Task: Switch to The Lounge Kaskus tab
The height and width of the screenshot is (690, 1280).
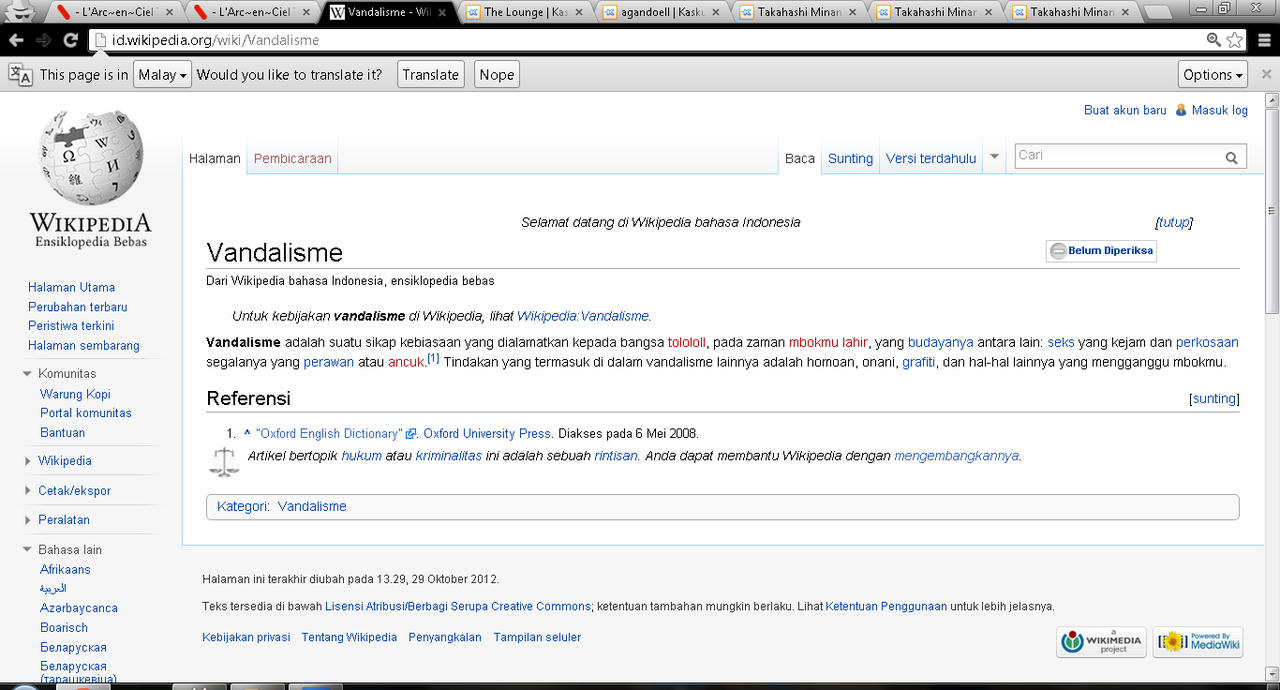Action: (x=526, y=13)
